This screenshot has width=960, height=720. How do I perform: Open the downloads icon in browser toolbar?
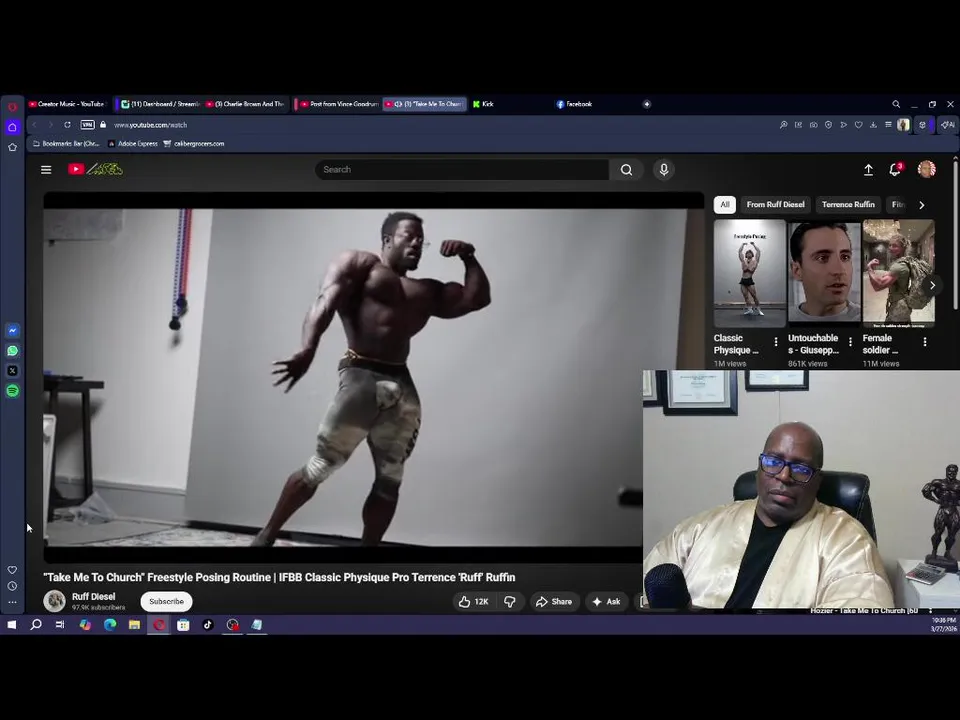[873, 125]
